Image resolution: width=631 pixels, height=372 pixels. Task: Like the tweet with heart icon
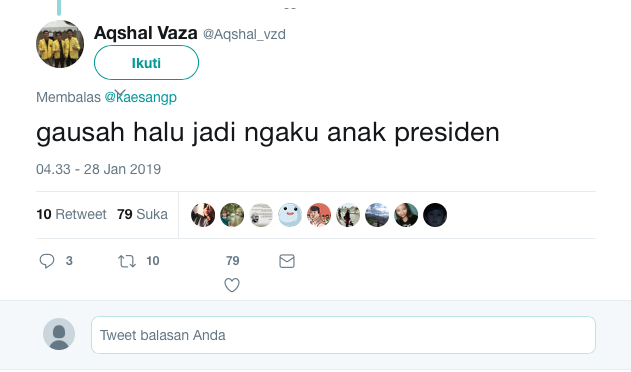click(232, 285)
